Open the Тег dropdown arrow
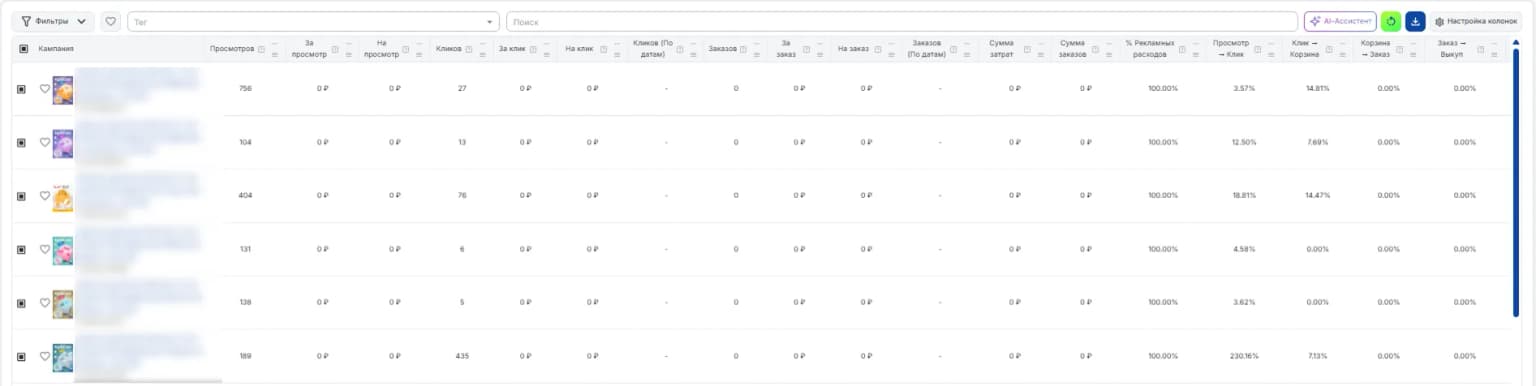This screenshot has height=386, width=1536. [490, 22]
